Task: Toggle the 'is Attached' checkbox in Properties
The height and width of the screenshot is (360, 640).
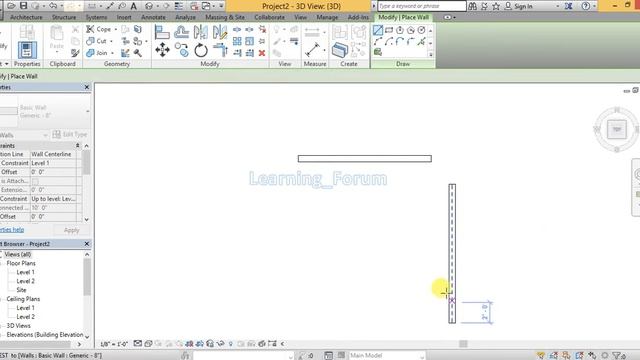Action: tap(35, 181)
